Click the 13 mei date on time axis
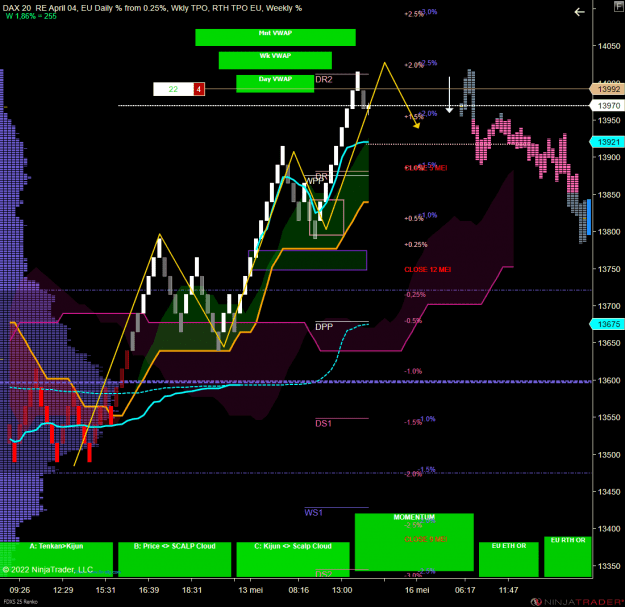This screenshot has width=625, height=607. (x=250, y=590)
